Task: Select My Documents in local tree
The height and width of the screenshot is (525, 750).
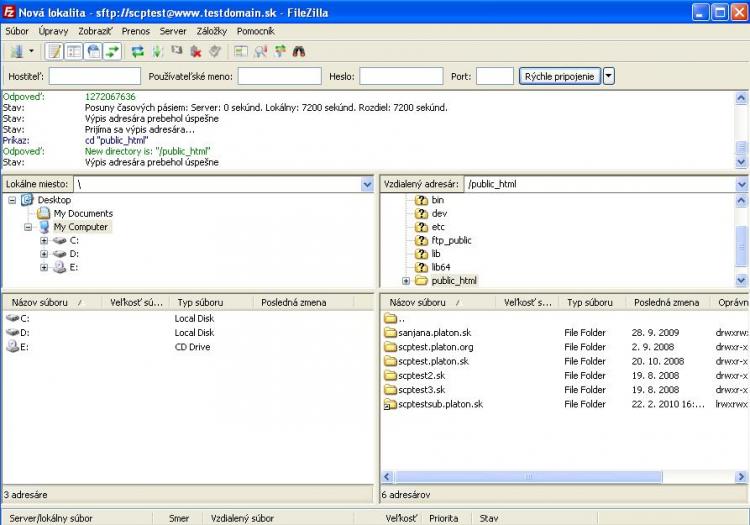Action: pos(83,213)
